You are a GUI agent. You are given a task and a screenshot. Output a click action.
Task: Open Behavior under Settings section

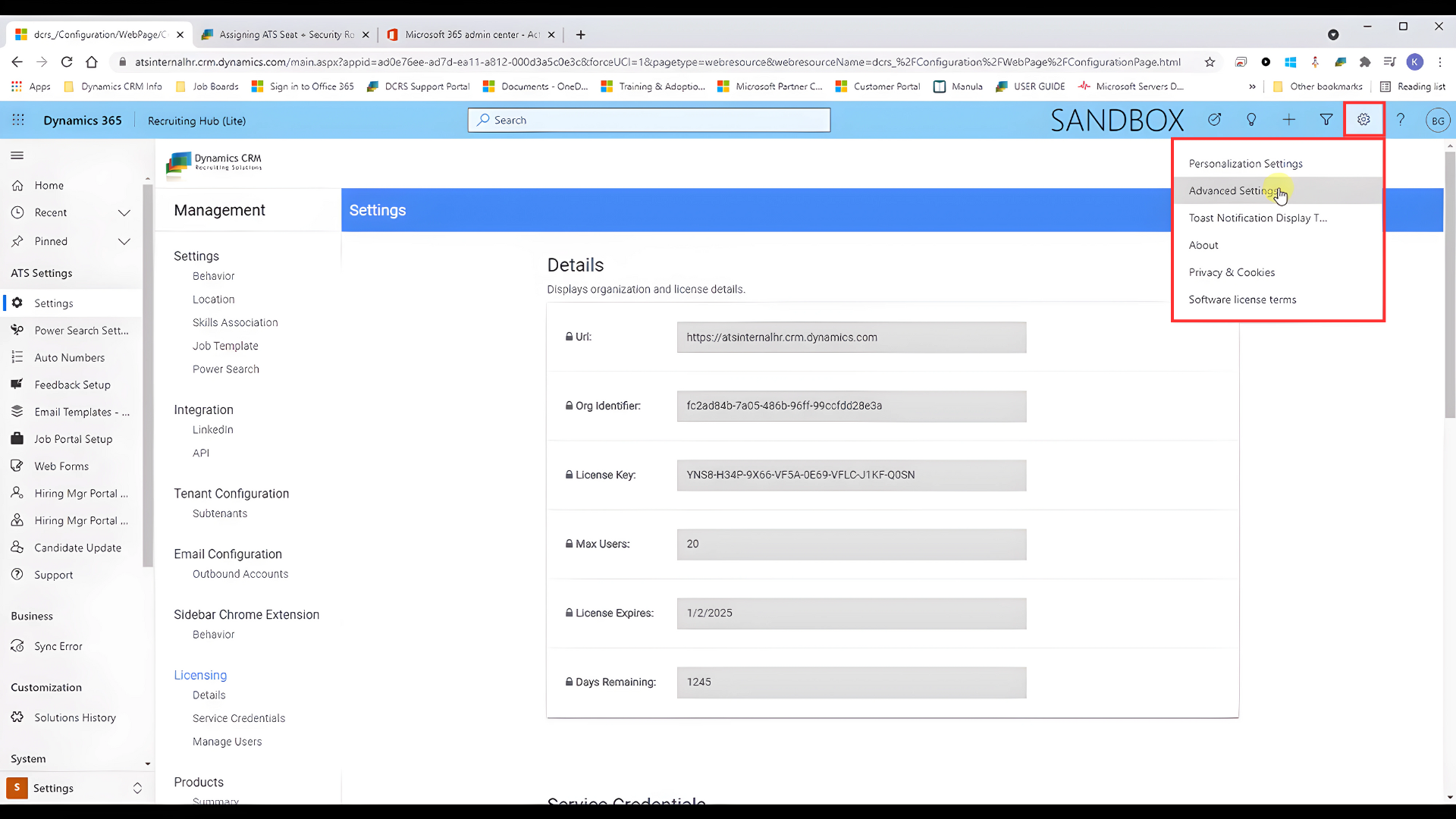(x=213, y=276)
